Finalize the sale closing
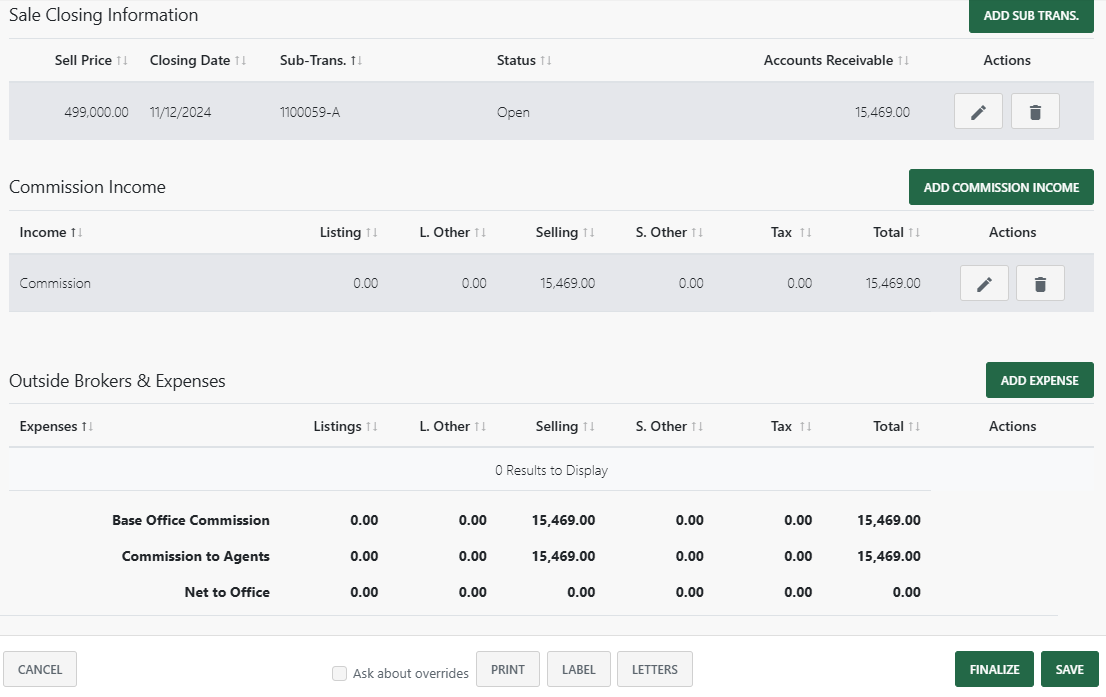The width and height of the screenshot is (1106, 697). (x=994, y=668)
